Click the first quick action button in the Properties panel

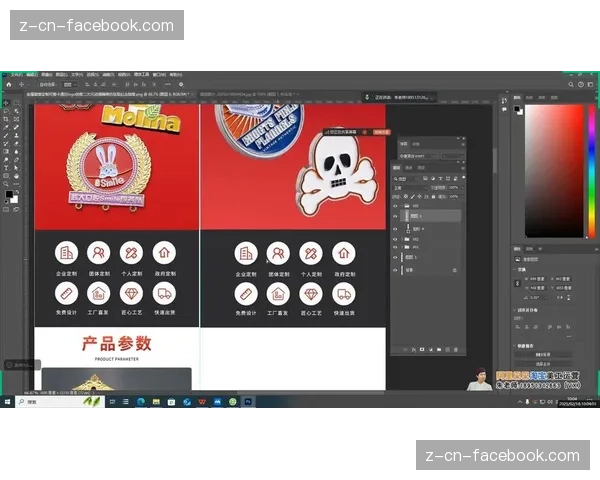543,354
